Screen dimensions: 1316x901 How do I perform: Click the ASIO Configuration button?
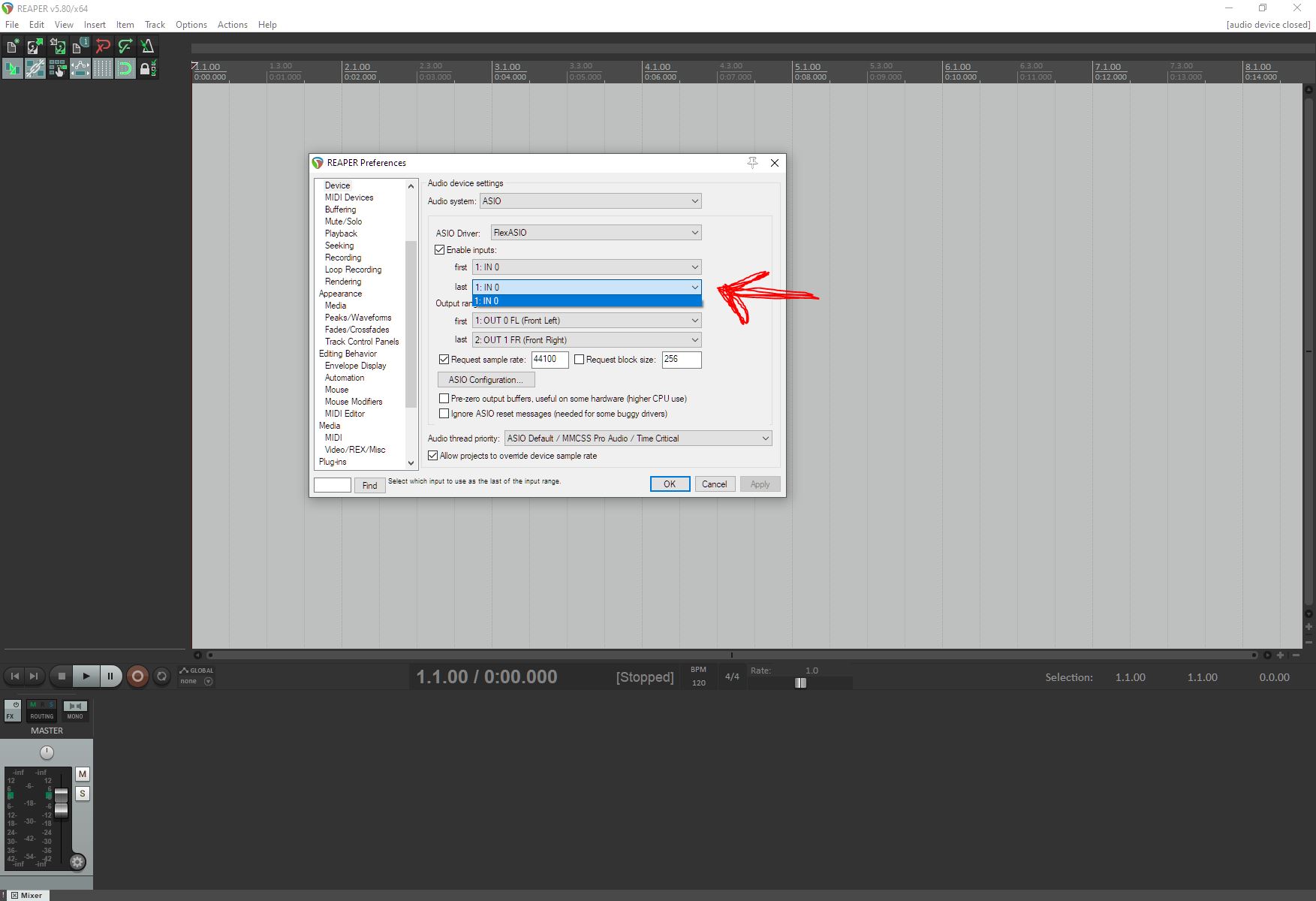[x=485, y=379]
